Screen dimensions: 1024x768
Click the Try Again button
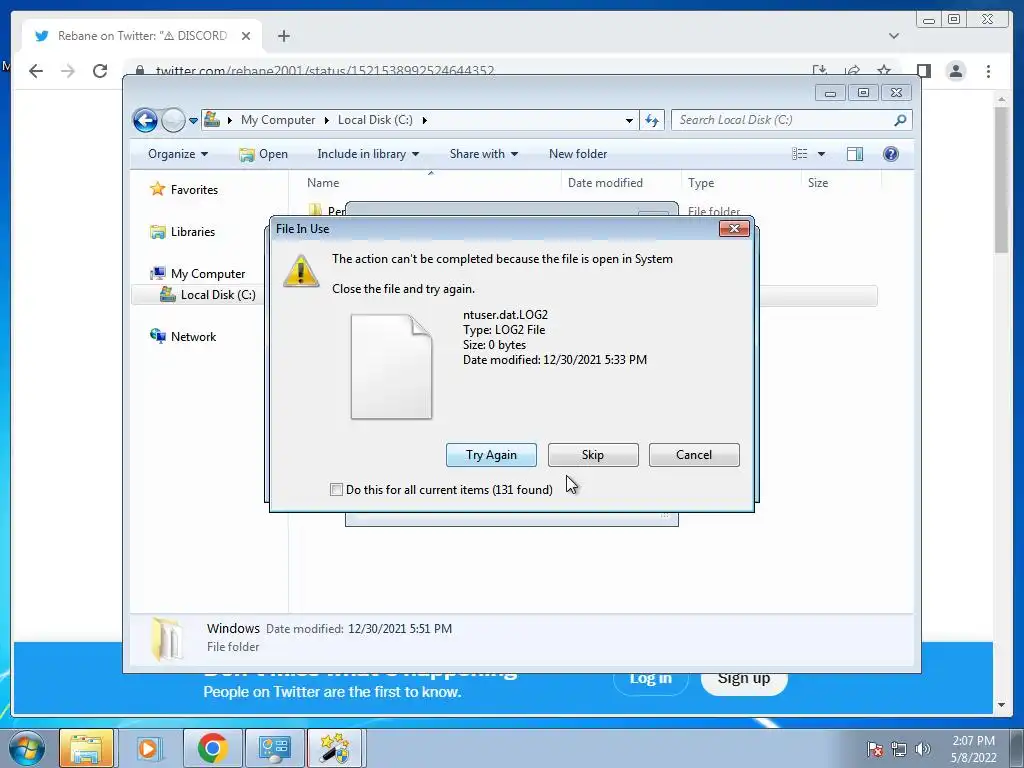point(491,455)
